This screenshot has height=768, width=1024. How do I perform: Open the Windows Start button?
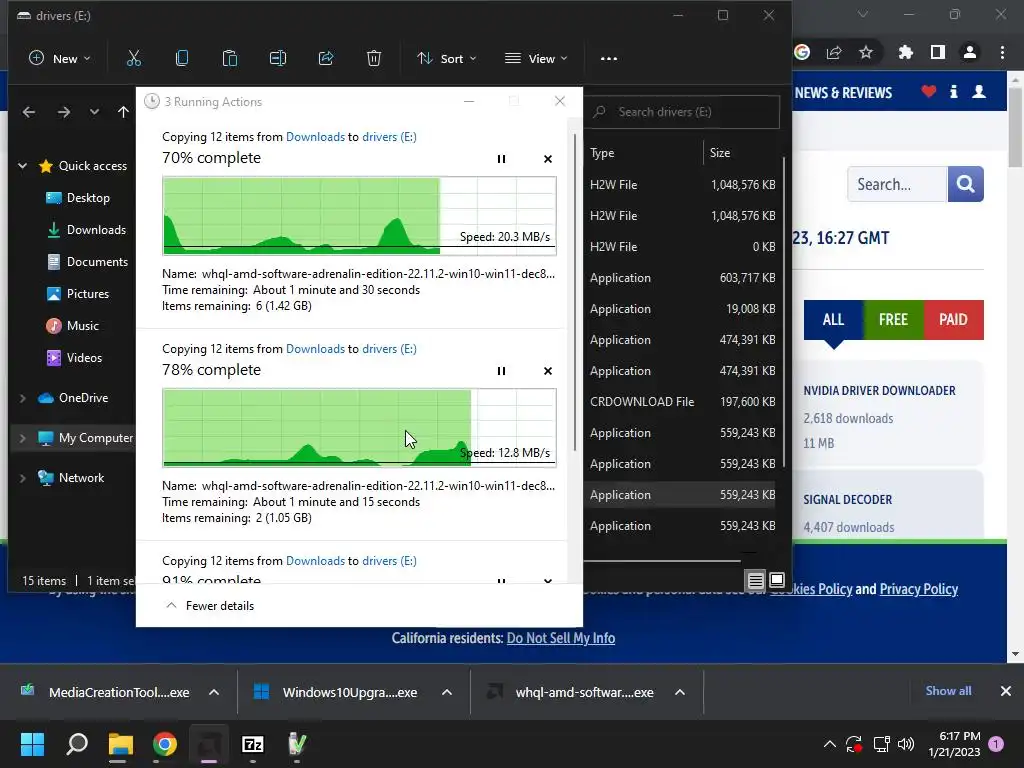pyautogui.click(x=32, y=744)
